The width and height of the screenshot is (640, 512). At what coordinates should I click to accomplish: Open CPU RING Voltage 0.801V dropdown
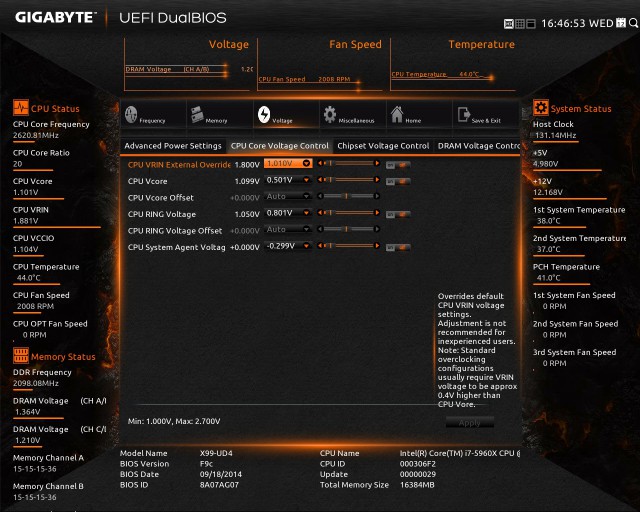pyautogui.click(x=288, y=213)
